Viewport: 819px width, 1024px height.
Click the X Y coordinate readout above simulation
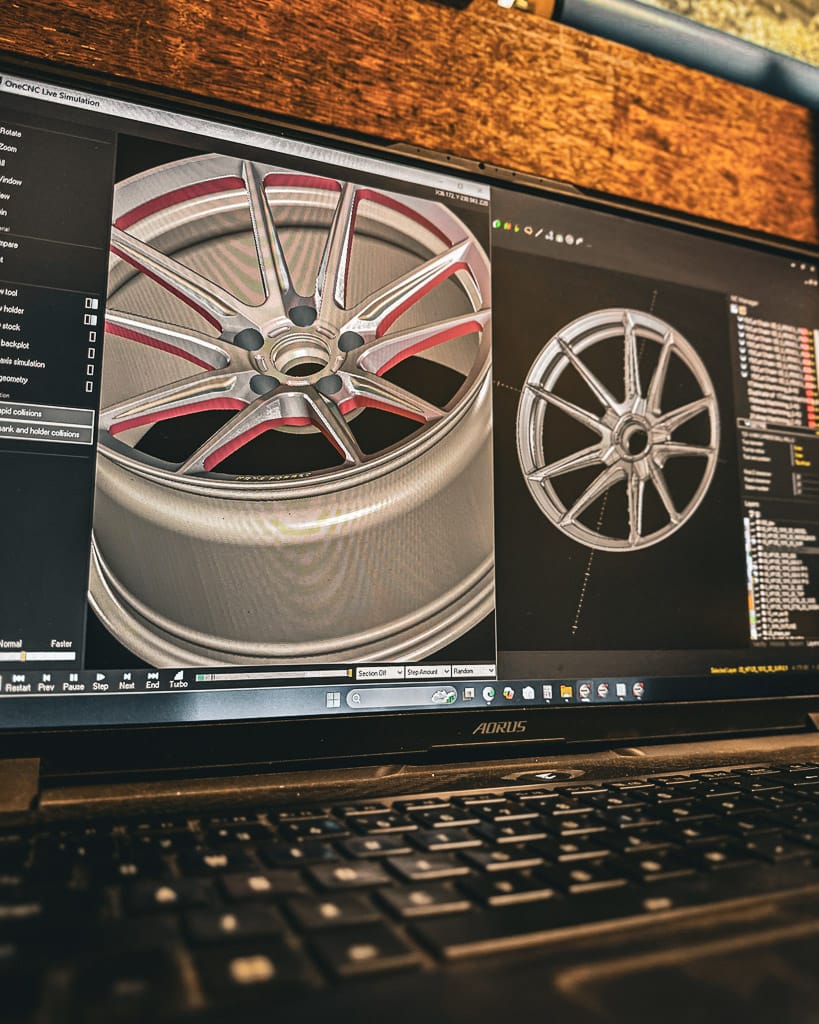[x=462, y=197]
